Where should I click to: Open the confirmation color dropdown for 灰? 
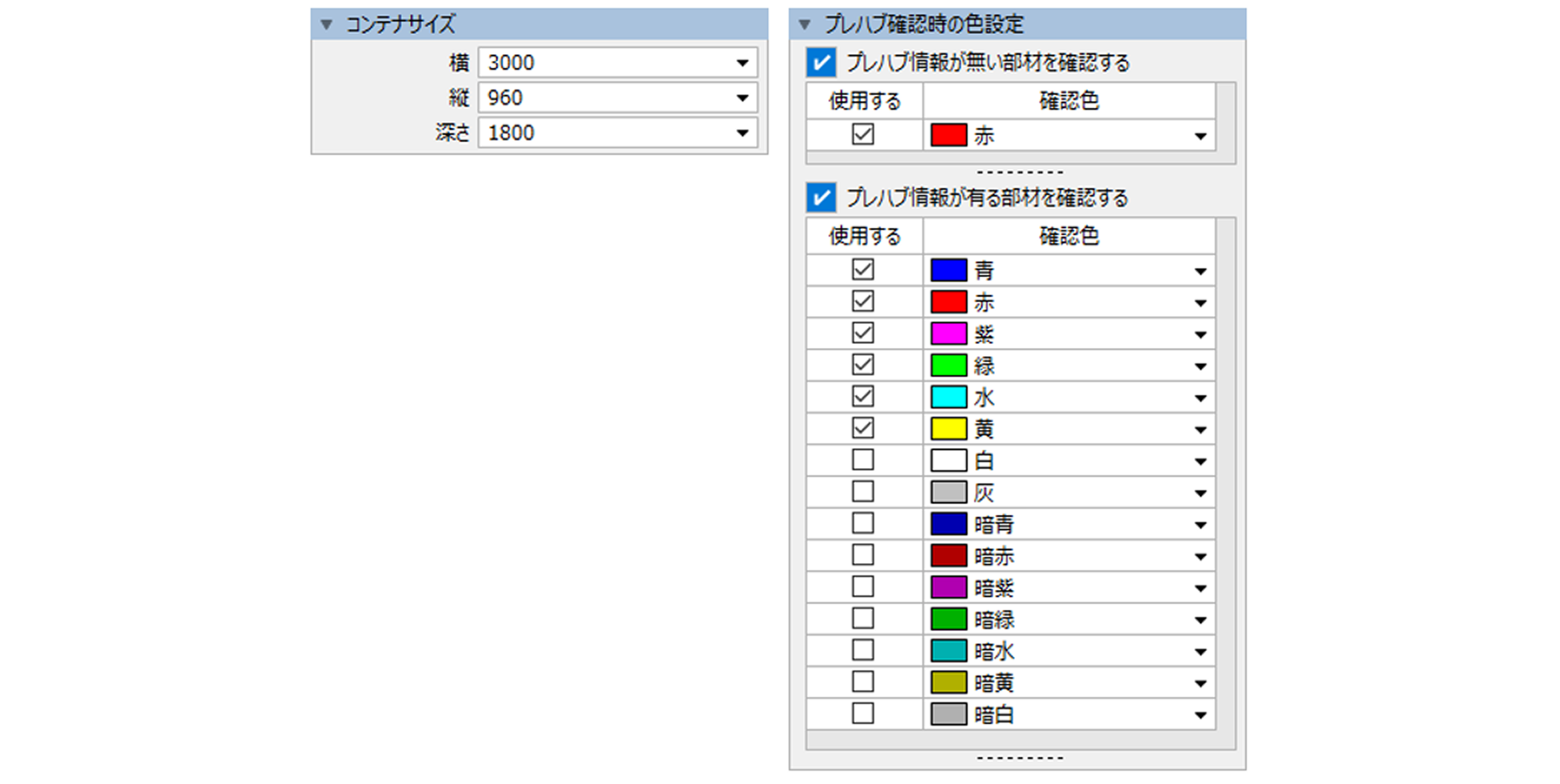click(1200, 492)
